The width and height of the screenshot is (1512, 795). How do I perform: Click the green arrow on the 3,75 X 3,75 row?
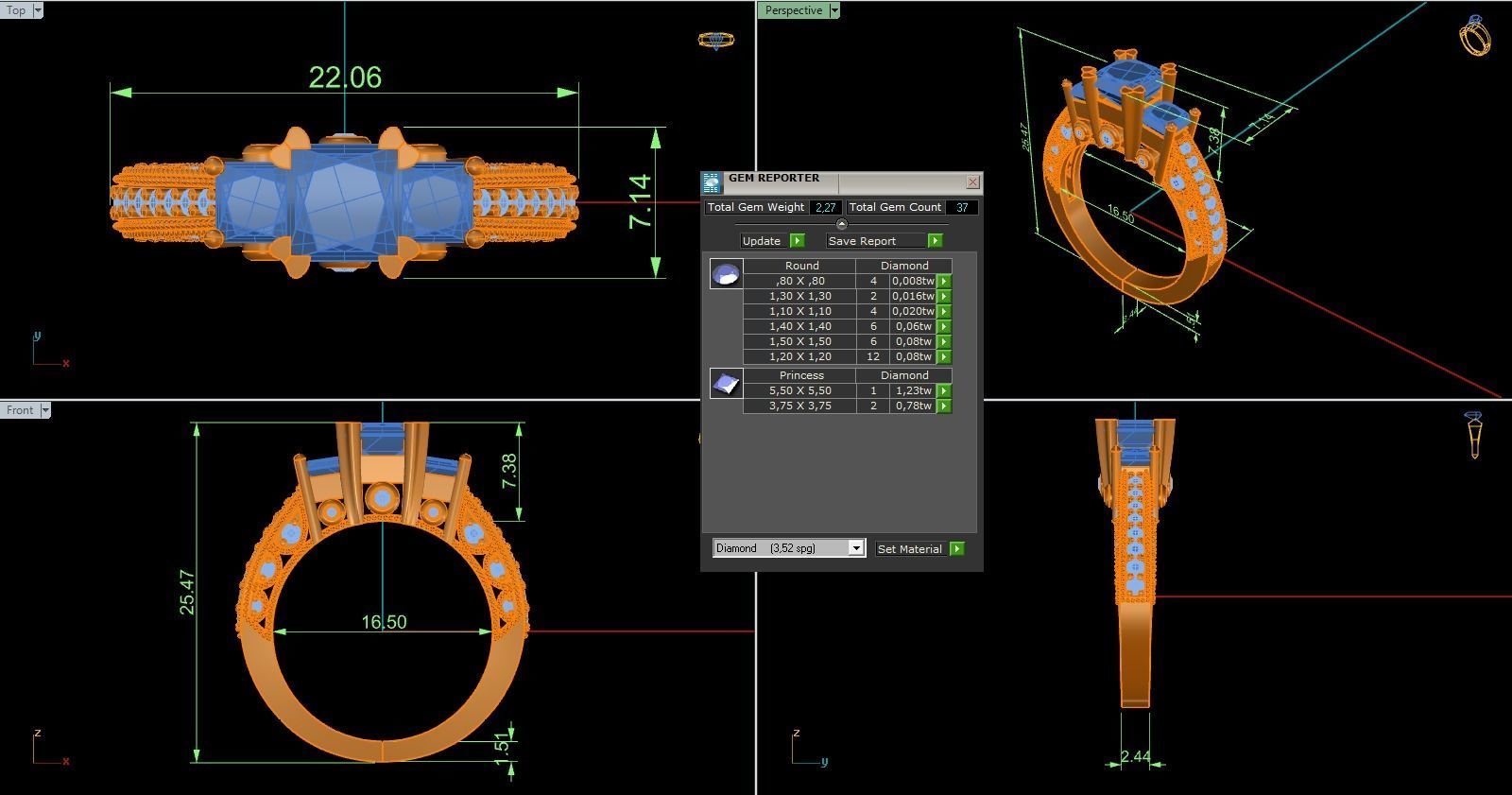tap(944, 406)
